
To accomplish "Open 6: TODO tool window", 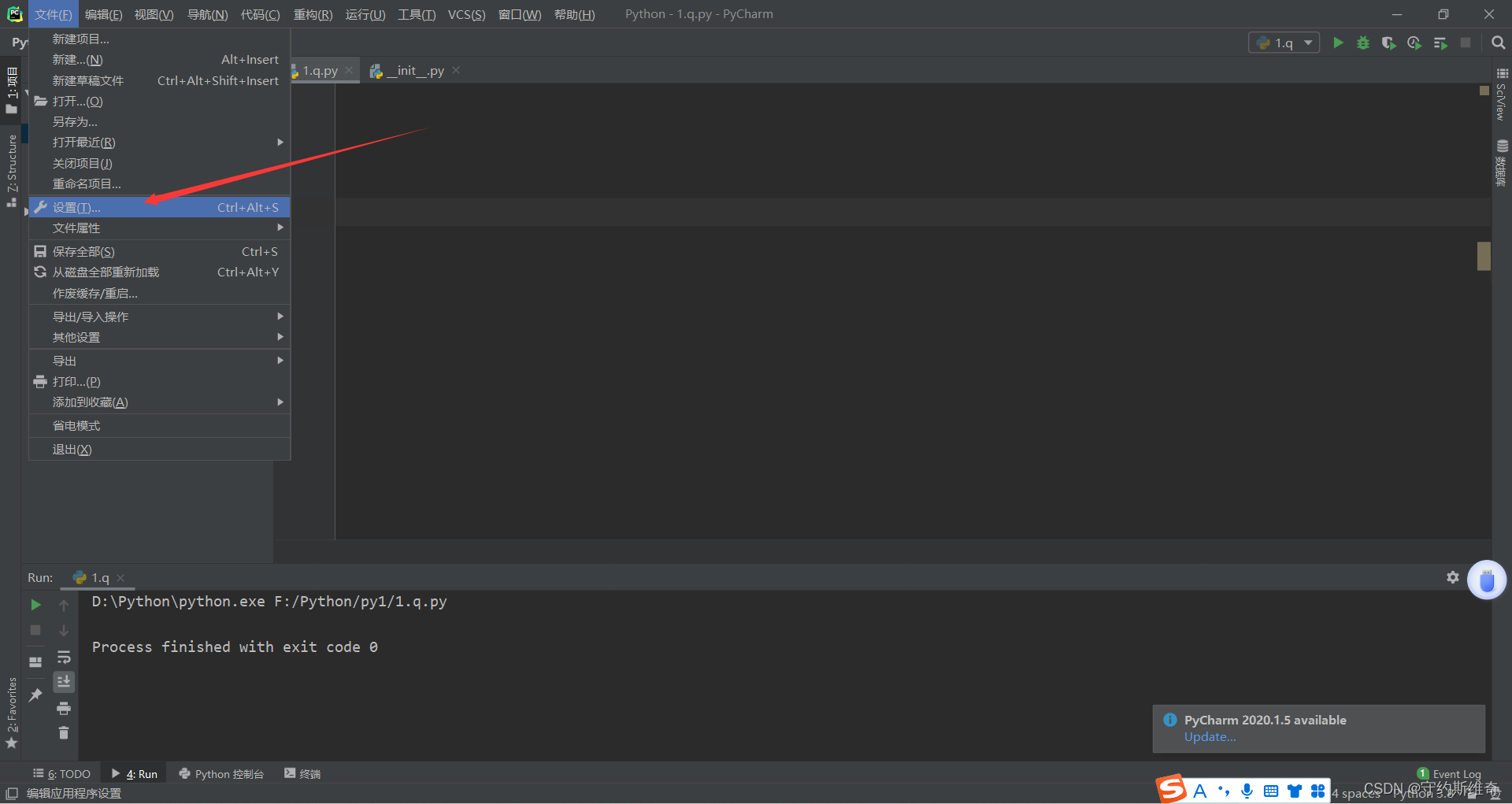I will point(62,774).
